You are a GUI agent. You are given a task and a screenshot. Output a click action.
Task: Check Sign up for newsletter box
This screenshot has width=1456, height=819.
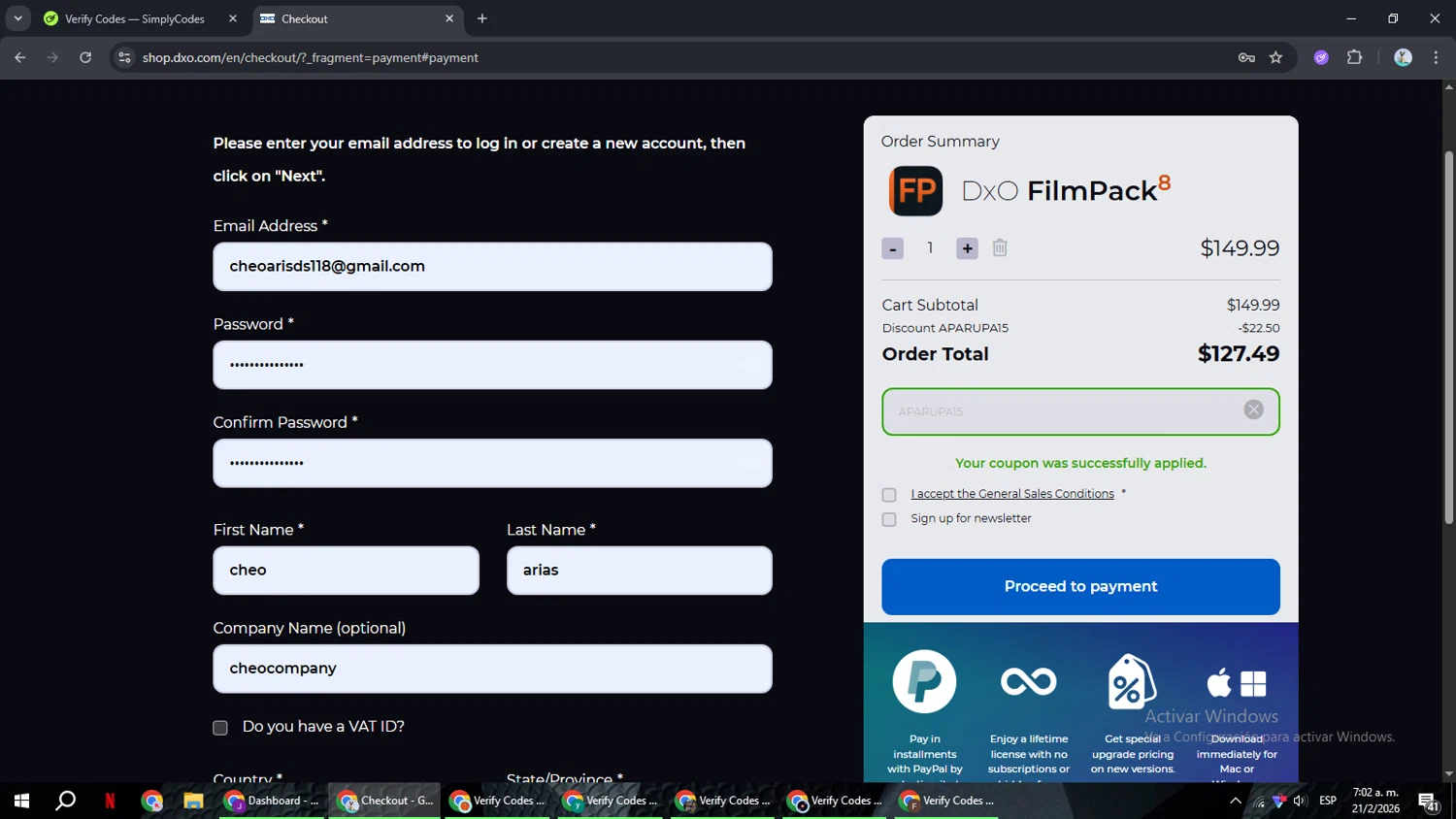[x=889, y=519]
